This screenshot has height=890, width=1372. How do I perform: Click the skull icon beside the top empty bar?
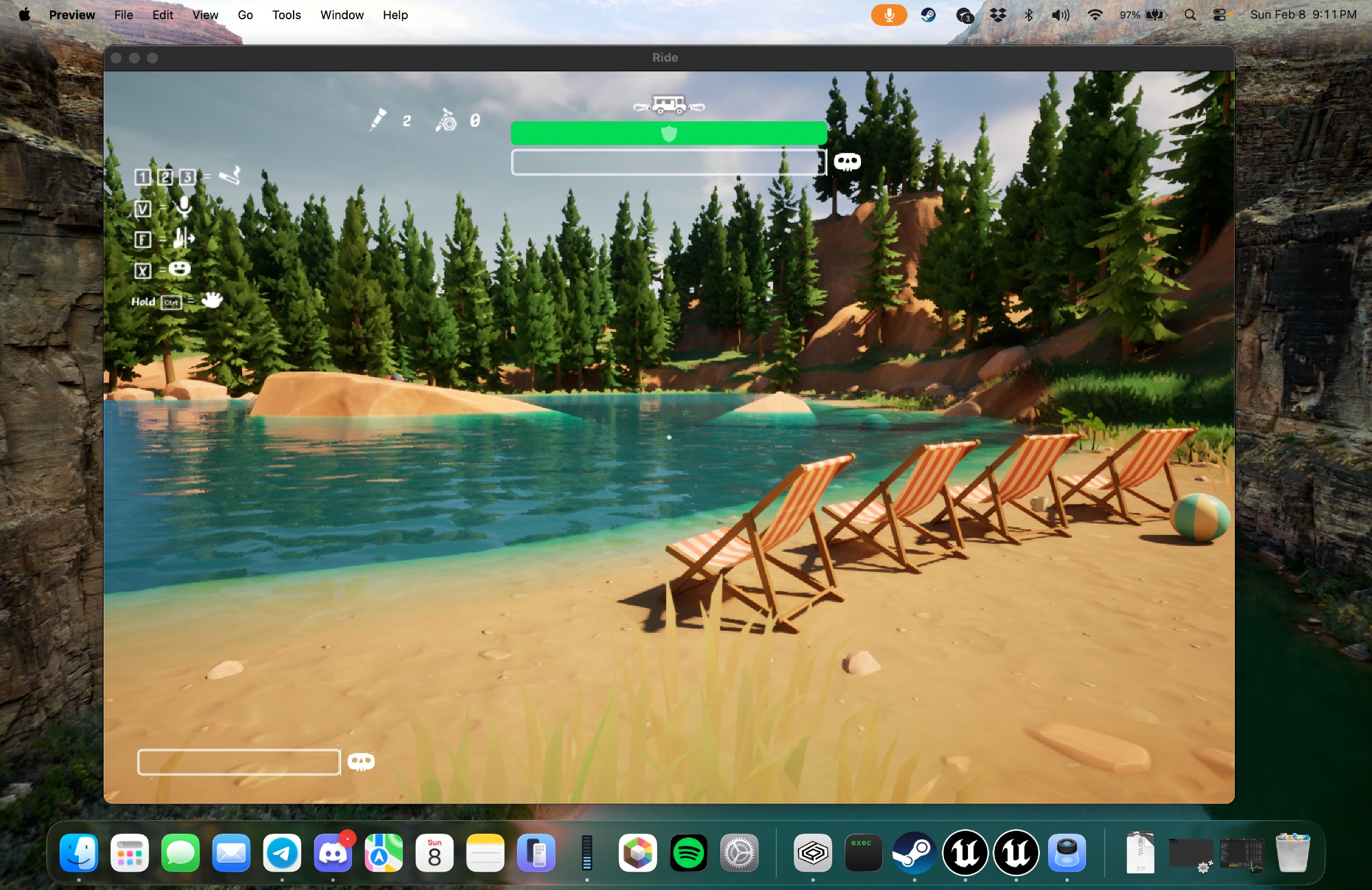pos(847,162)
